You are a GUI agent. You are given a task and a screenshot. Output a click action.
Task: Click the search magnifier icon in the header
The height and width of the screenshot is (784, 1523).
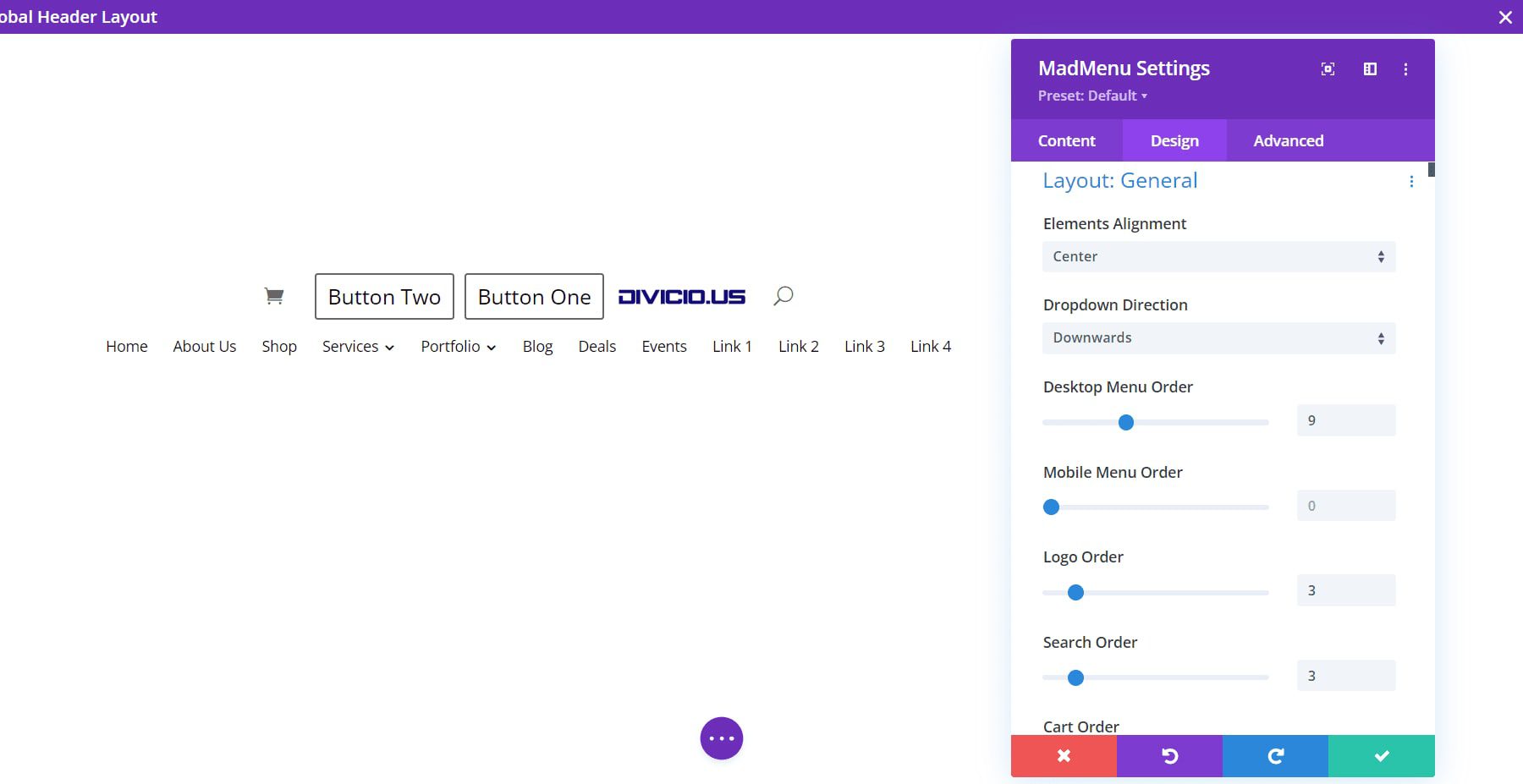(x=783, y=296)
